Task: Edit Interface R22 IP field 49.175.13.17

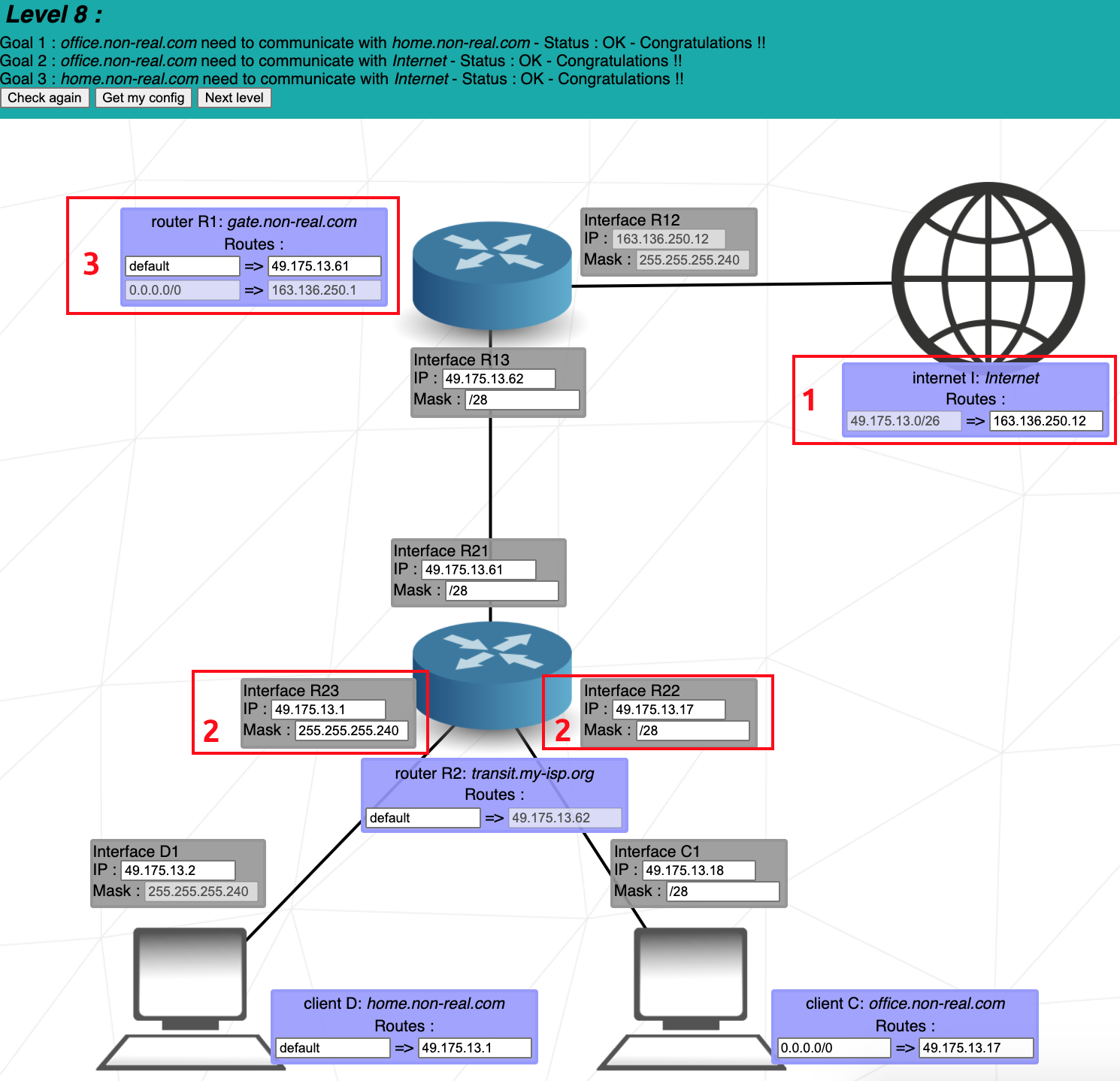Action: tap(669, 710)
